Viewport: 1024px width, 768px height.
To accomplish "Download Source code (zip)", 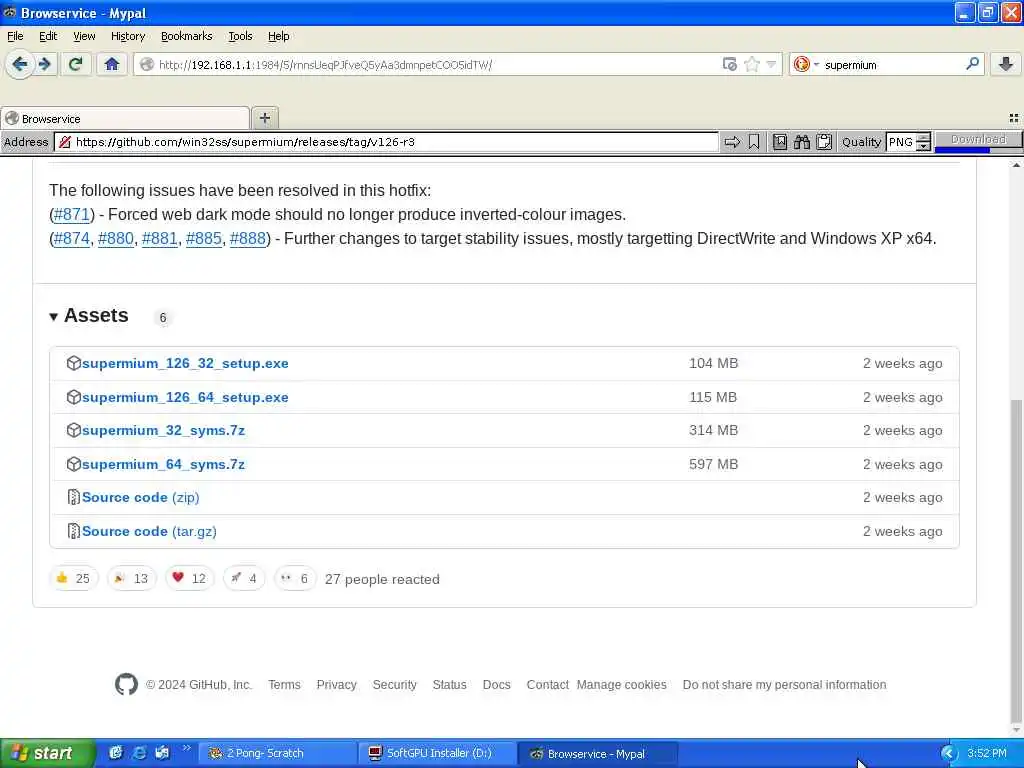I will pos(140,498).
